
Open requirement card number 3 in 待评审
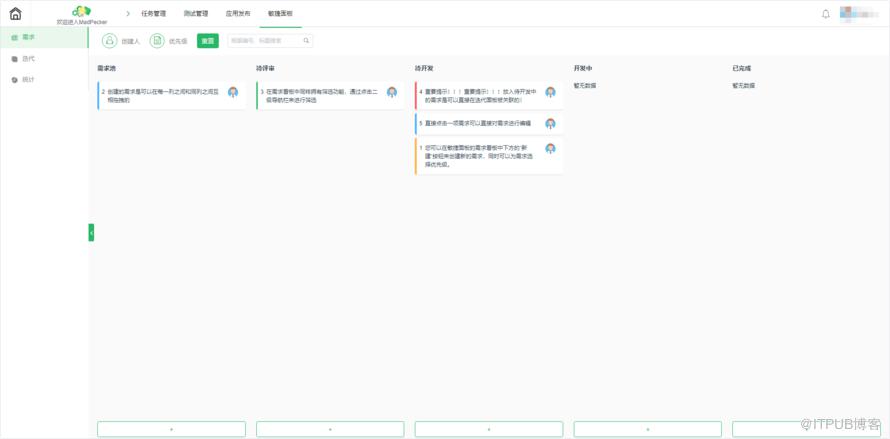coord(330,95)
